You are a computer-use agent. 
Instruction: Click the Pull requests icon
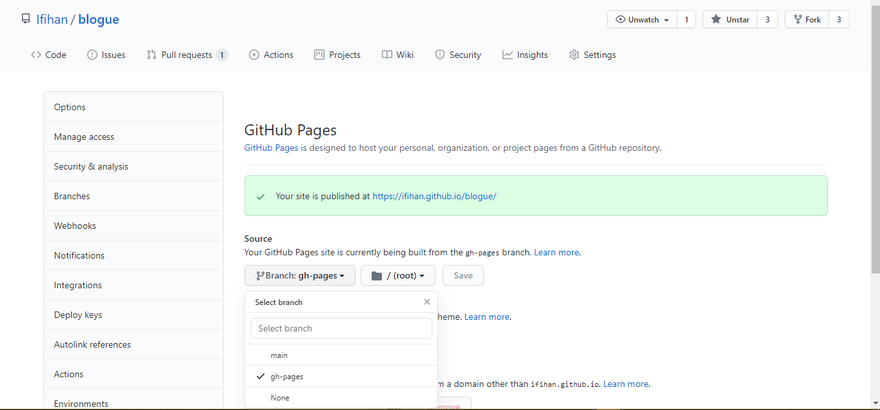pos(151,55)
